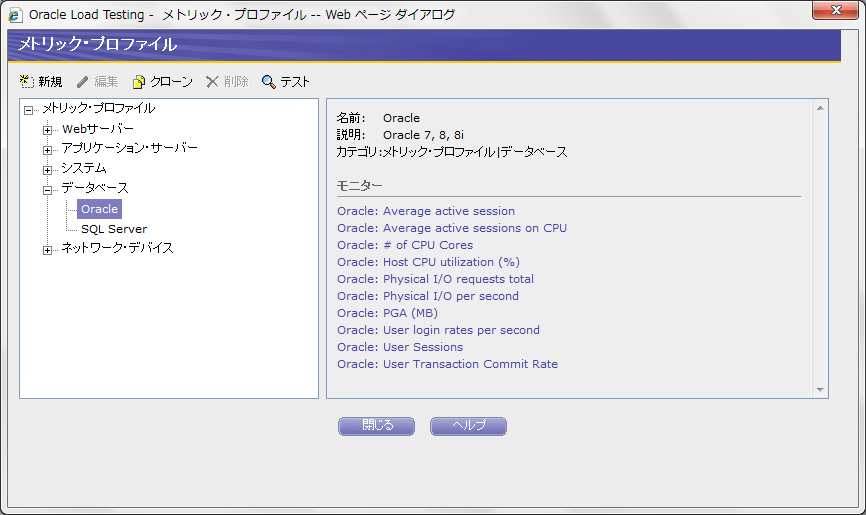Open Oracle: # of CPU Cores link
866x515 pixels.
coord(405,245)
